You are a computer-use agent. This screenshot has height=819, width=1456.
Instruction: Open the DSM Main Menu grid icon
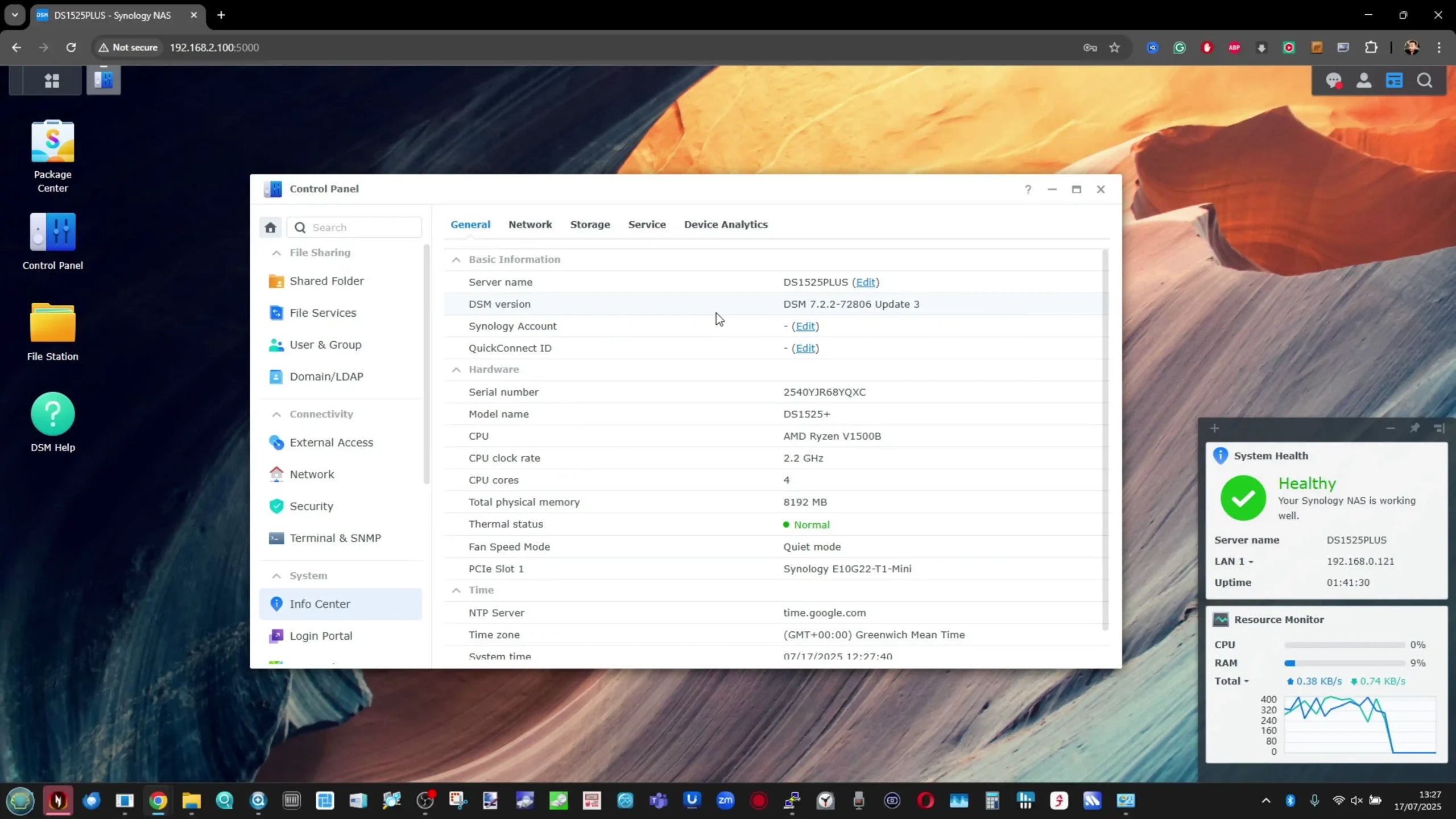[x=52, y=81]
